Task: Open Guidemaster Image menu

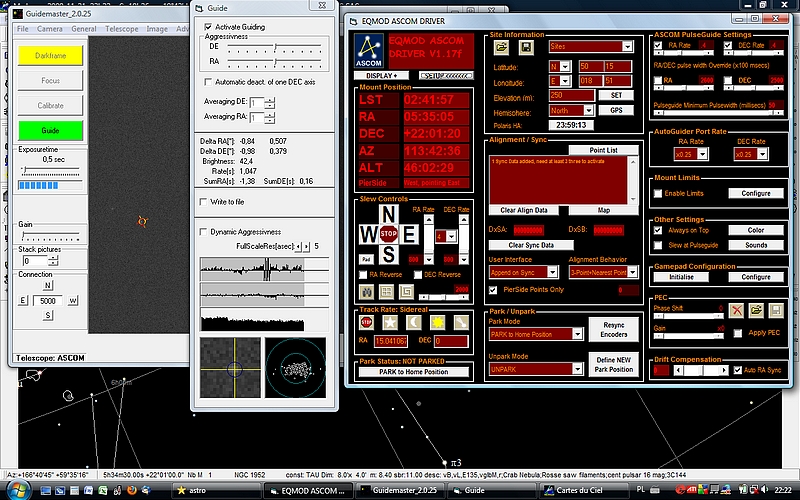Action: 157,29
